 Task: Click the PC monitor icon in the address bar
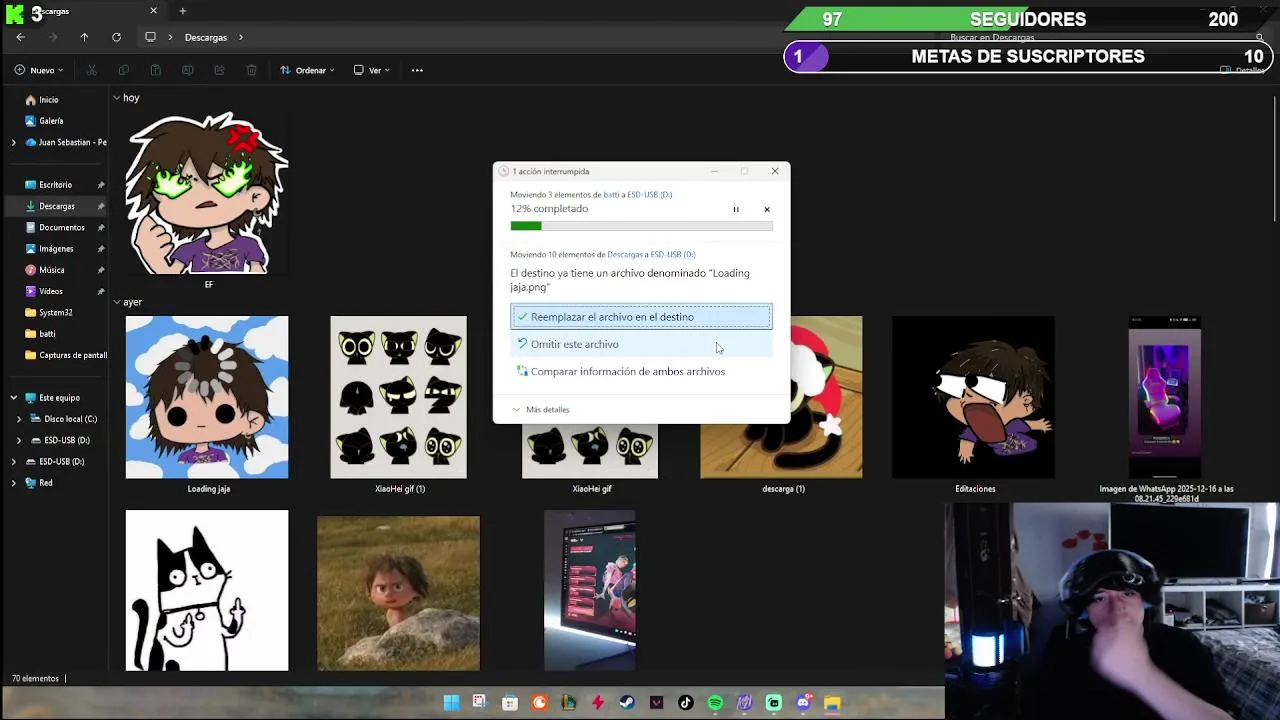[x=150, y=37]
